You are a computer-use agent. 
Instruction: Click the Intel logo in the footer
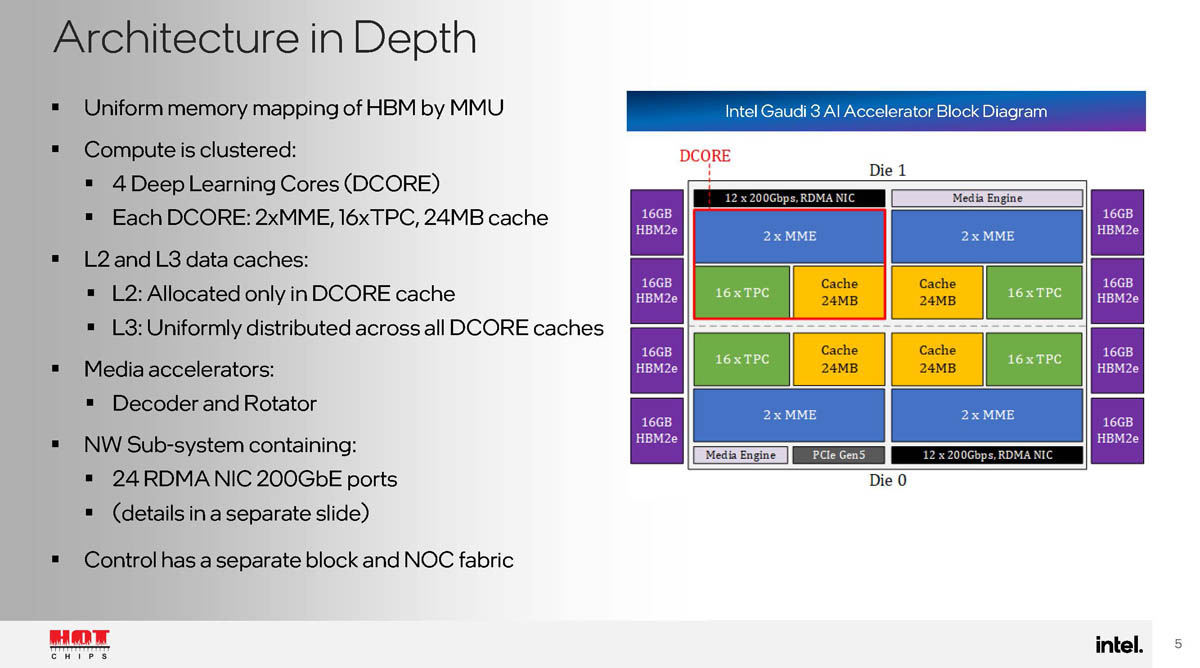pyautogui.click(x=1119, y=644)
